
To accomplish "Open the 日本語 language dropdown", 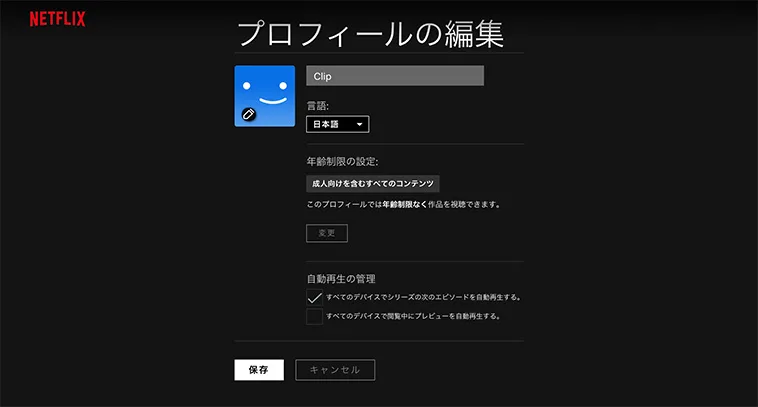I will click(336, 125).
